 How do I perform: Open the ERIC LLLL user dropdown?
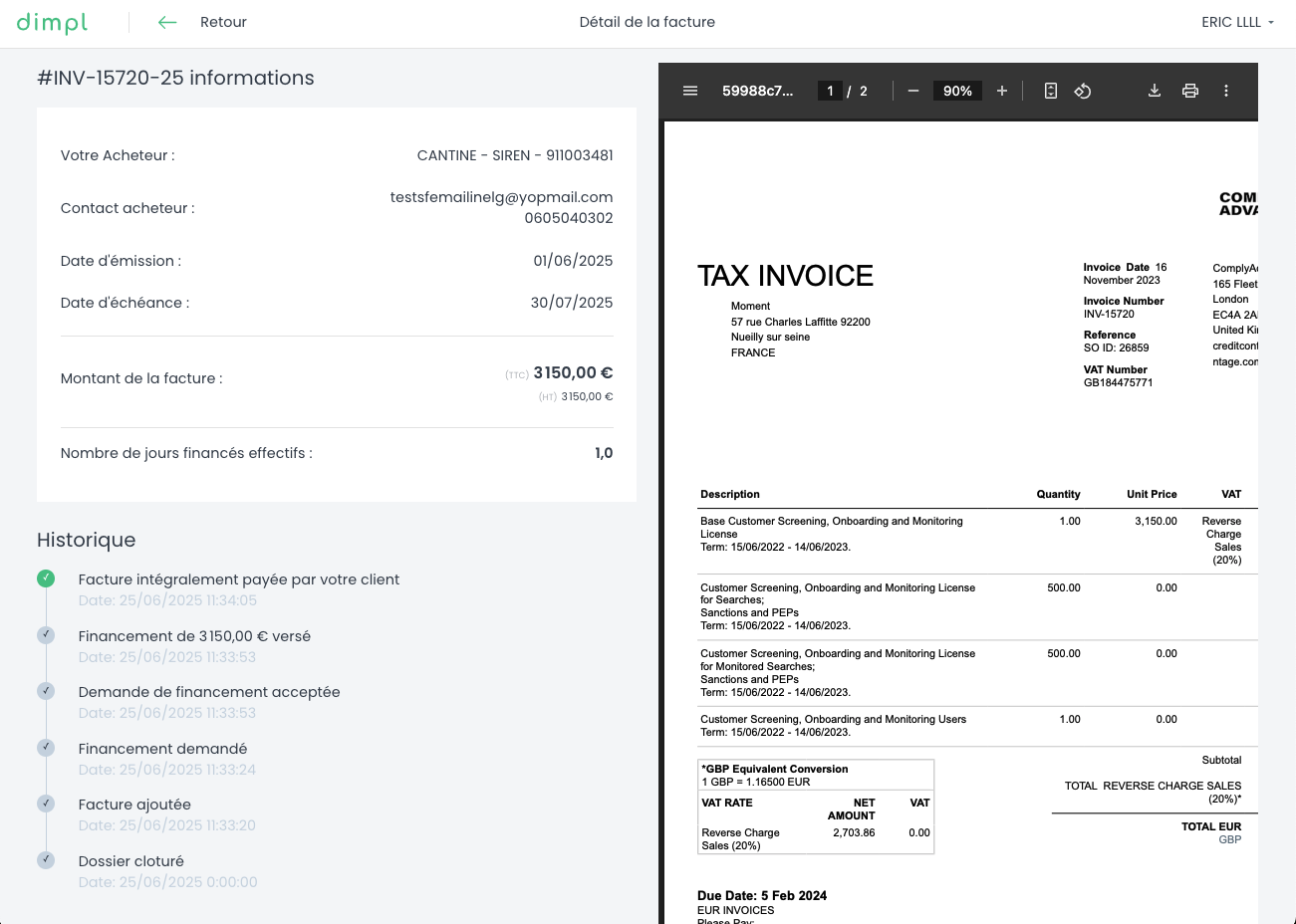(x=1237, y=22)
